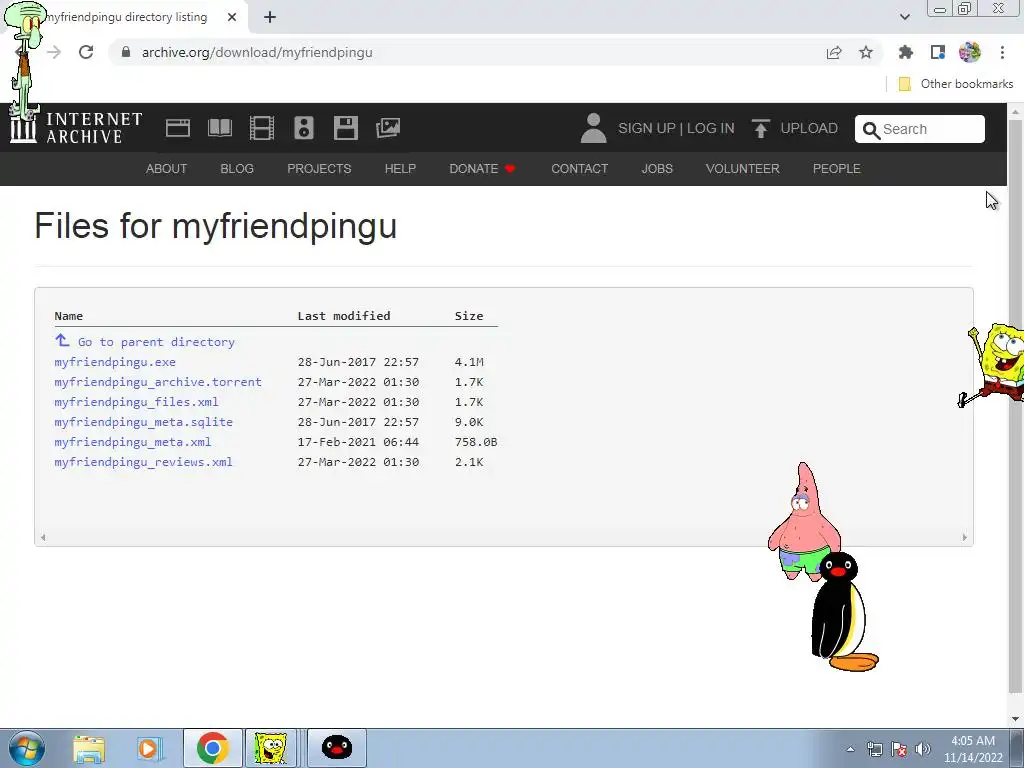Open the network tray icon

click(x=874, y=749)
